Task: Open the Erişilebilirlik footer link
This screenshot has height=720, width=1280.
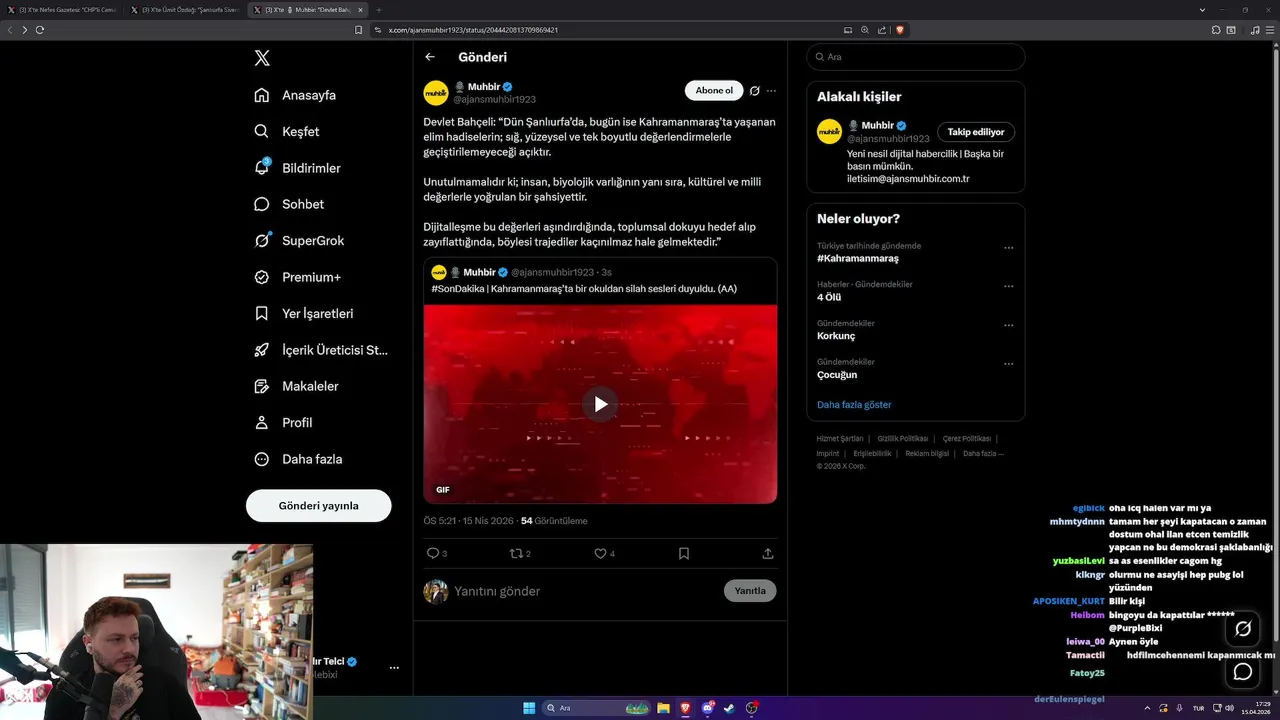Action: coord(873,453)
